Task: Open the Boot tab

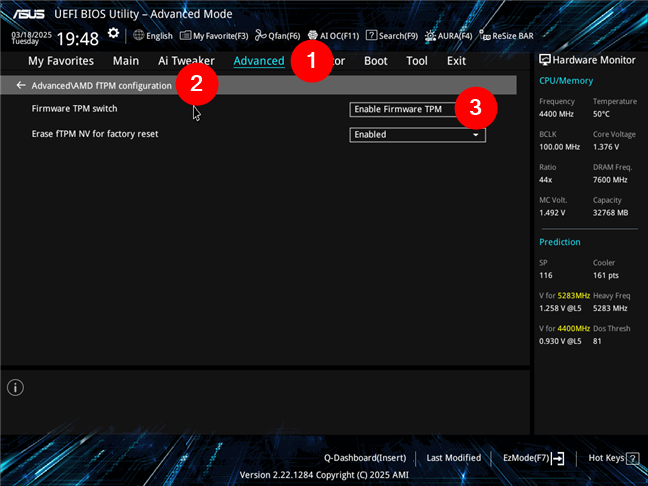Action: click(376, 61)
